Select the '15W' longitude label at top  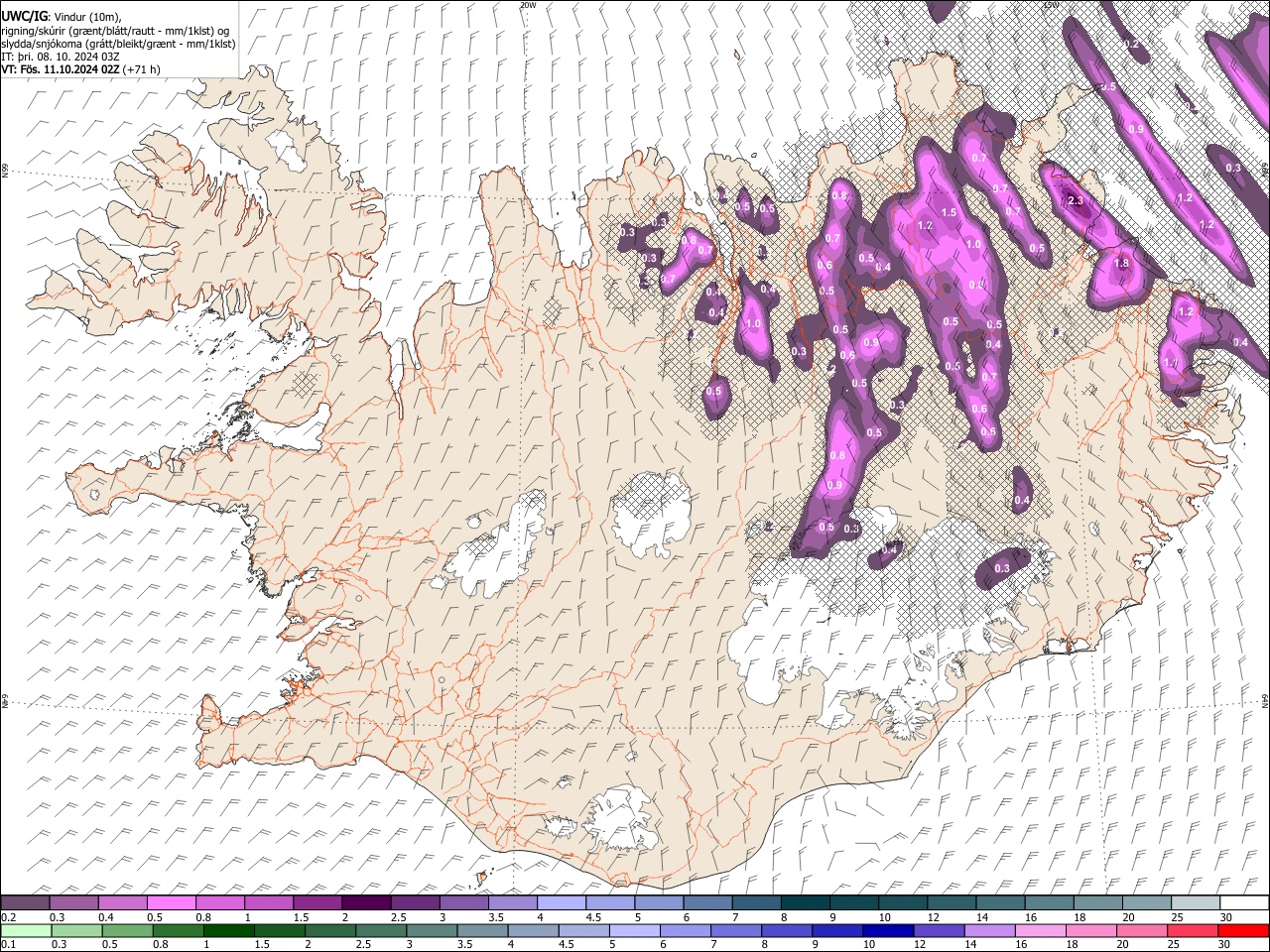(x=1051, y=4)
